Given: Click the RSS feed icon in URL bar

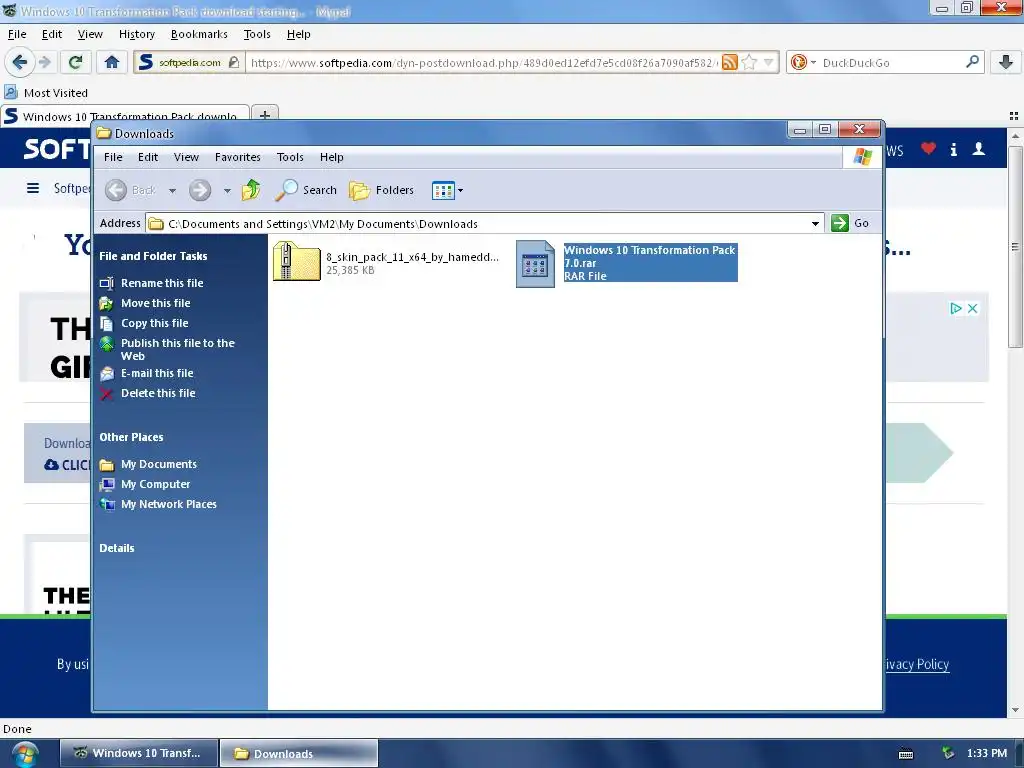Looking at the screenshot, I should (729, 63).
